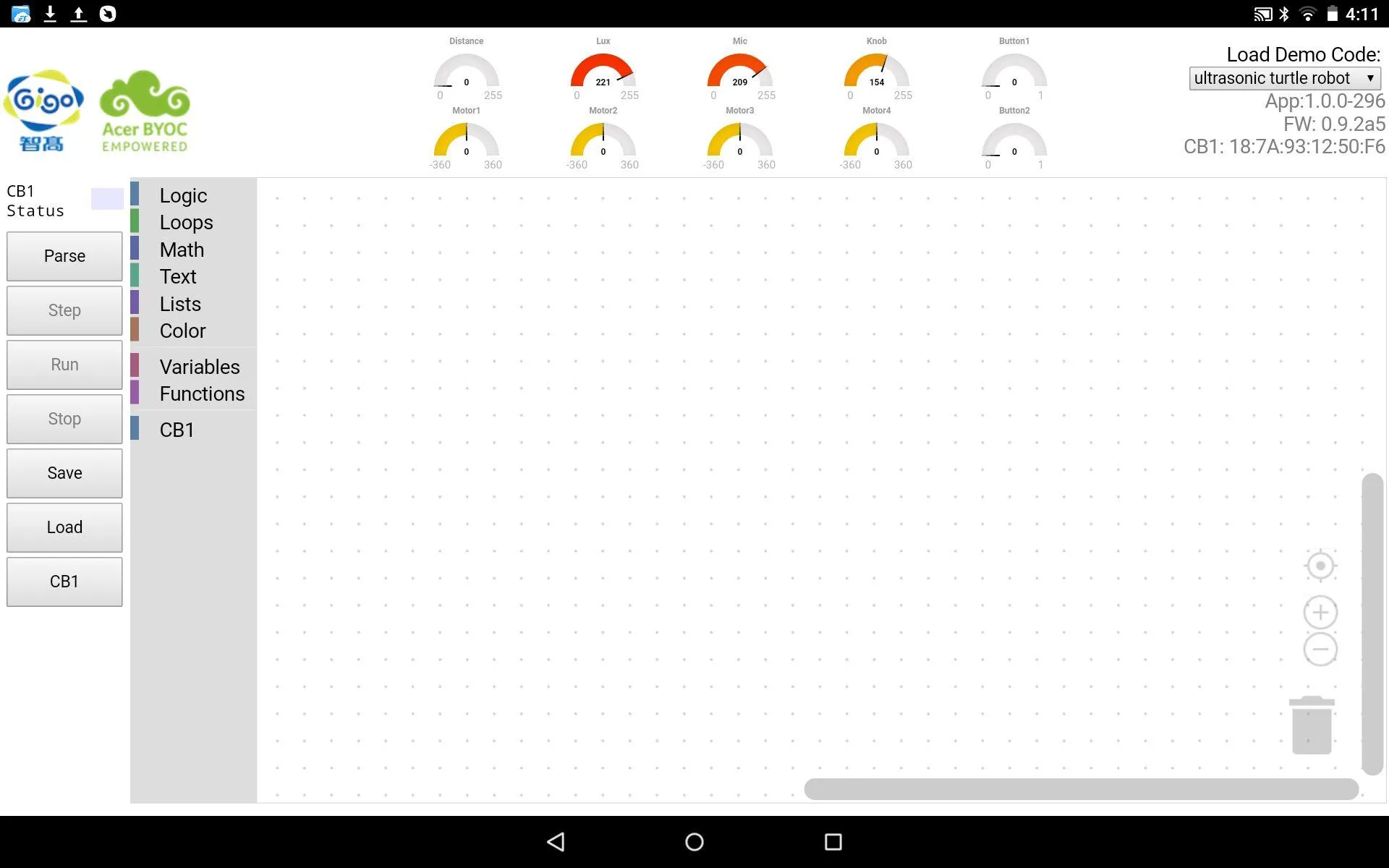Click the trash/delete icon on canvas

point(1312,725)
